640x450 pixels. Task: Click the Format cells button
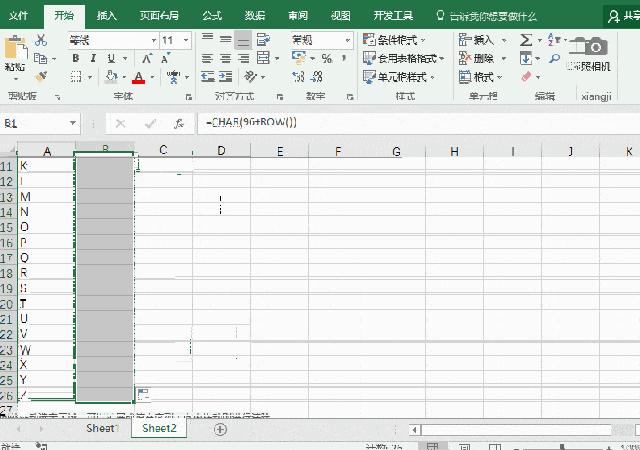480,77
